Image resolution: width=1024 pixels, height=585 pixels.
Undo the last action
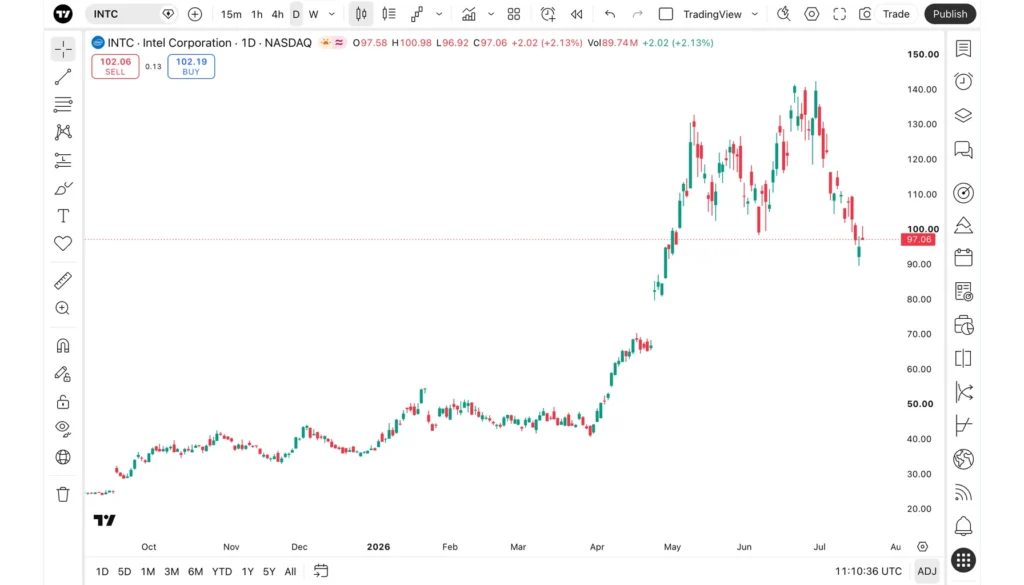coord(610,14)
